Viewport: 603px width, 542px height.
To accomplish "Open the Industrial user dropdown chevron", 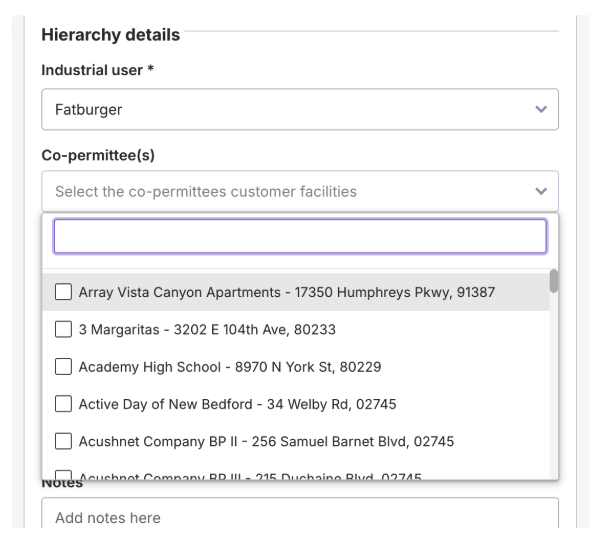I will point(542,110).
